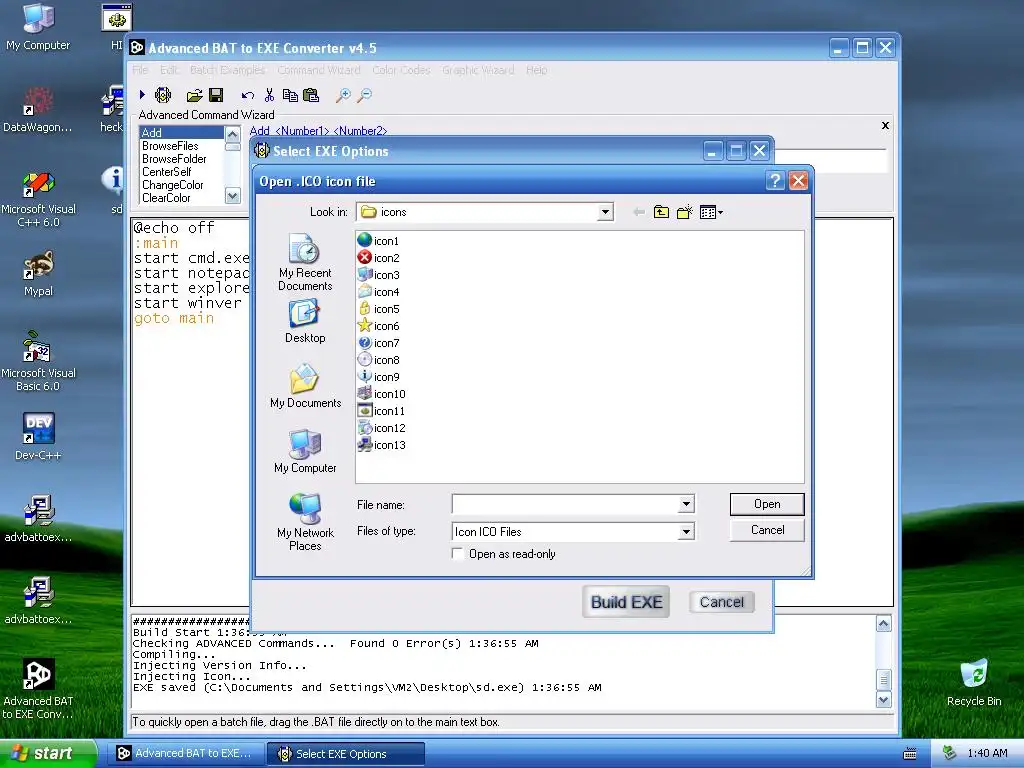The height and width of the screenshot is (768, 1024).
Task: Click the greyed Back arrow in dialog
Action: tap(639, 212)
